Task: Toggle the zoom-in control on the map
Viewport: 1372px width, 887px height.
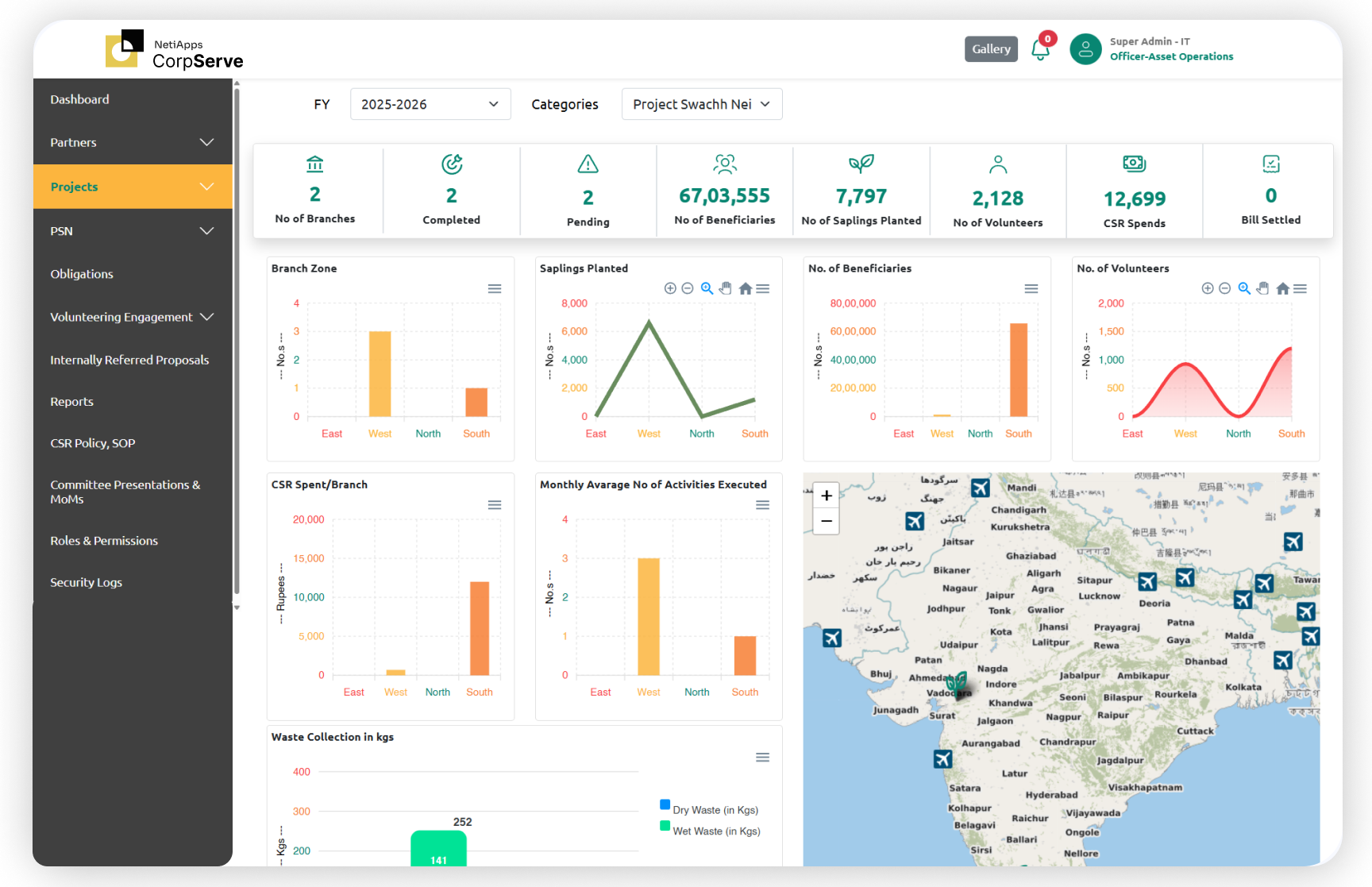Action: tap(826, 495)
